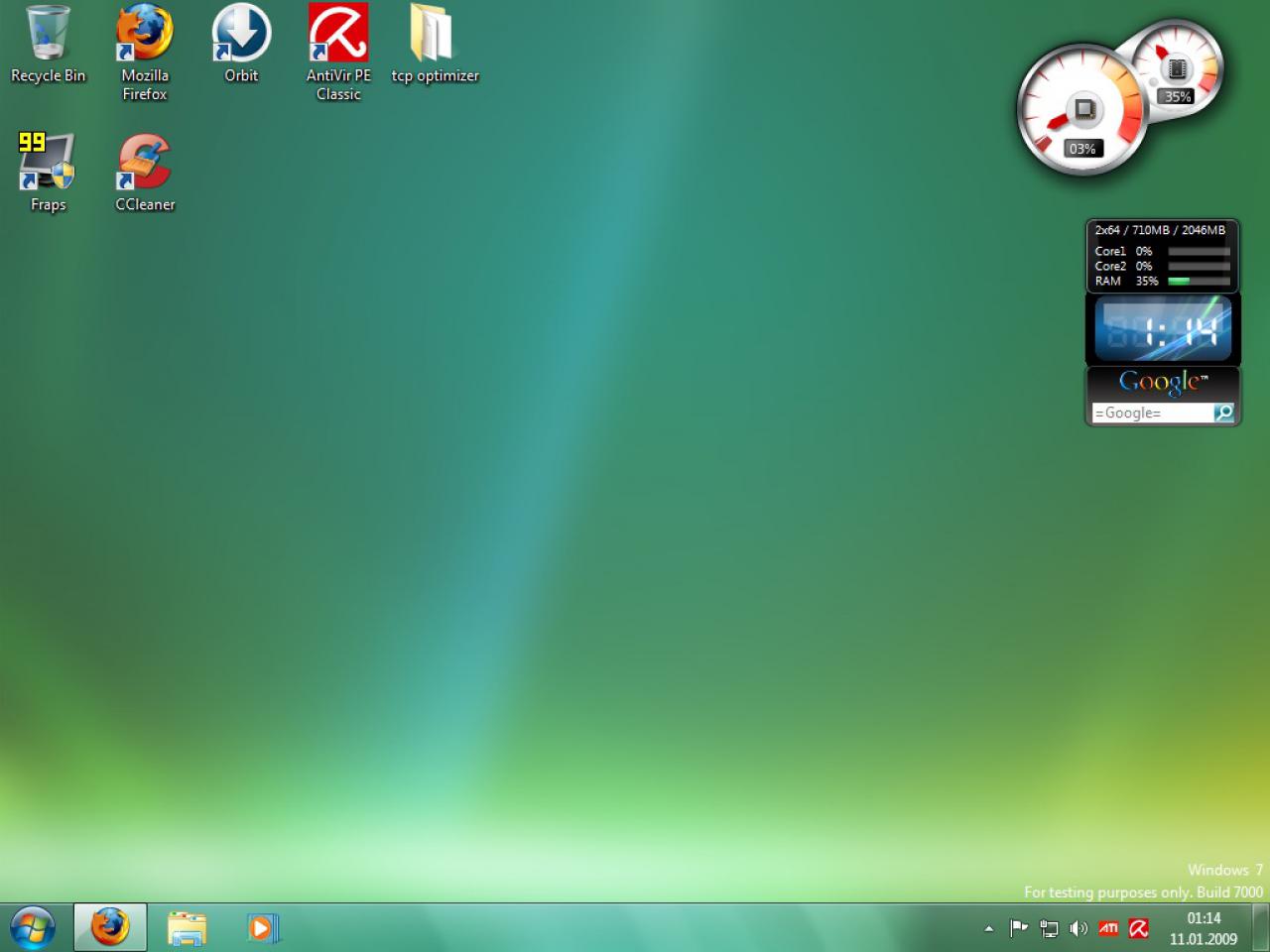
Task: Click the Core1 usage bar
Action: 1199,252
